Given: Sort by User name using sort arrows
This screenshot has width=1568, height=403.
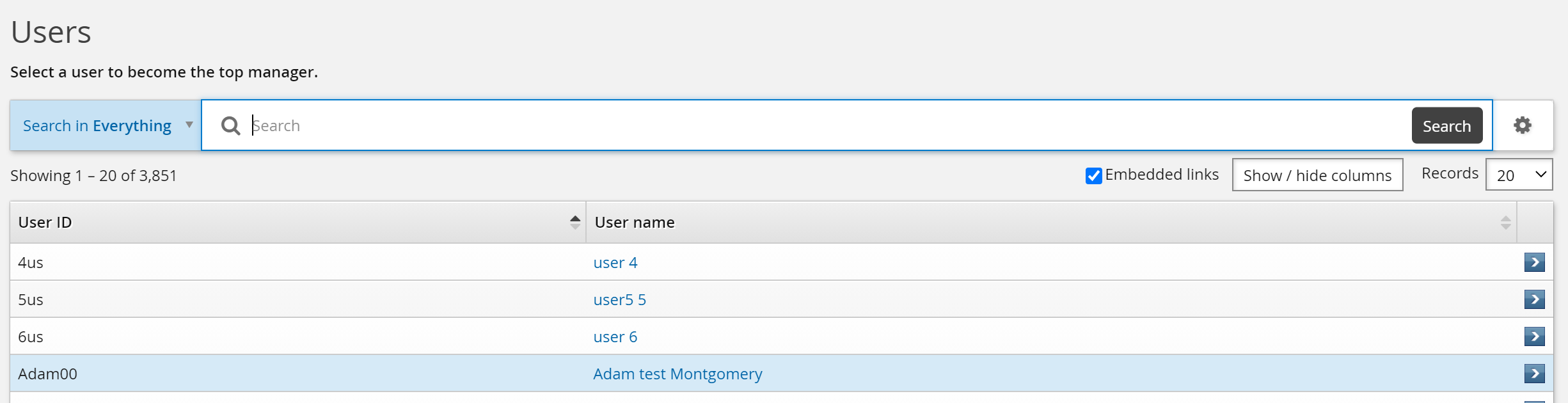Looking at the screenshot, I should [1505, 223].
